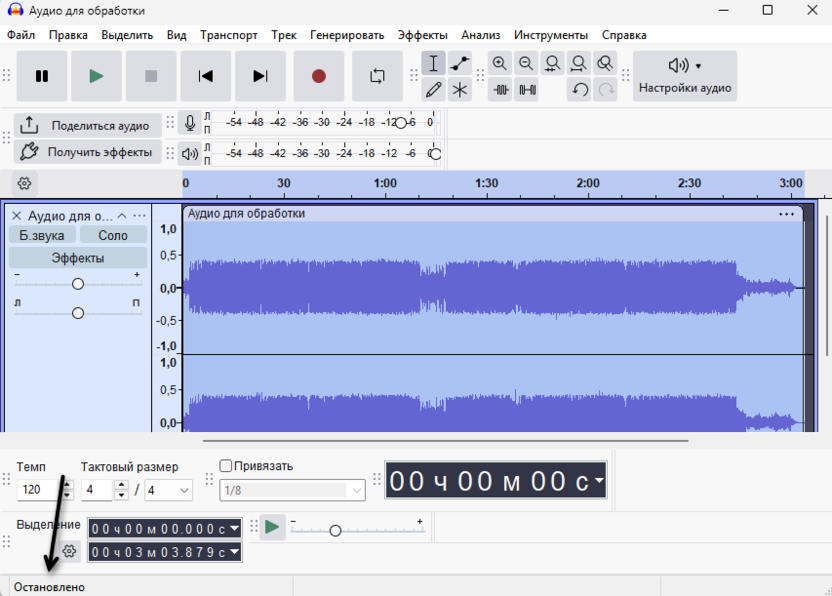The width and height of the screenshot is (832, 596).
Task: Select the Draw pencil tool
Action: [x=433, y=90]
